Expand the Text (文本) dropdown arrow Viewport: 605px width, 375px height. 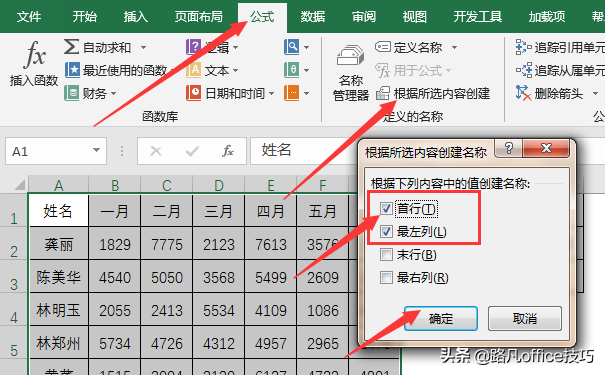(x=235, y=71)
